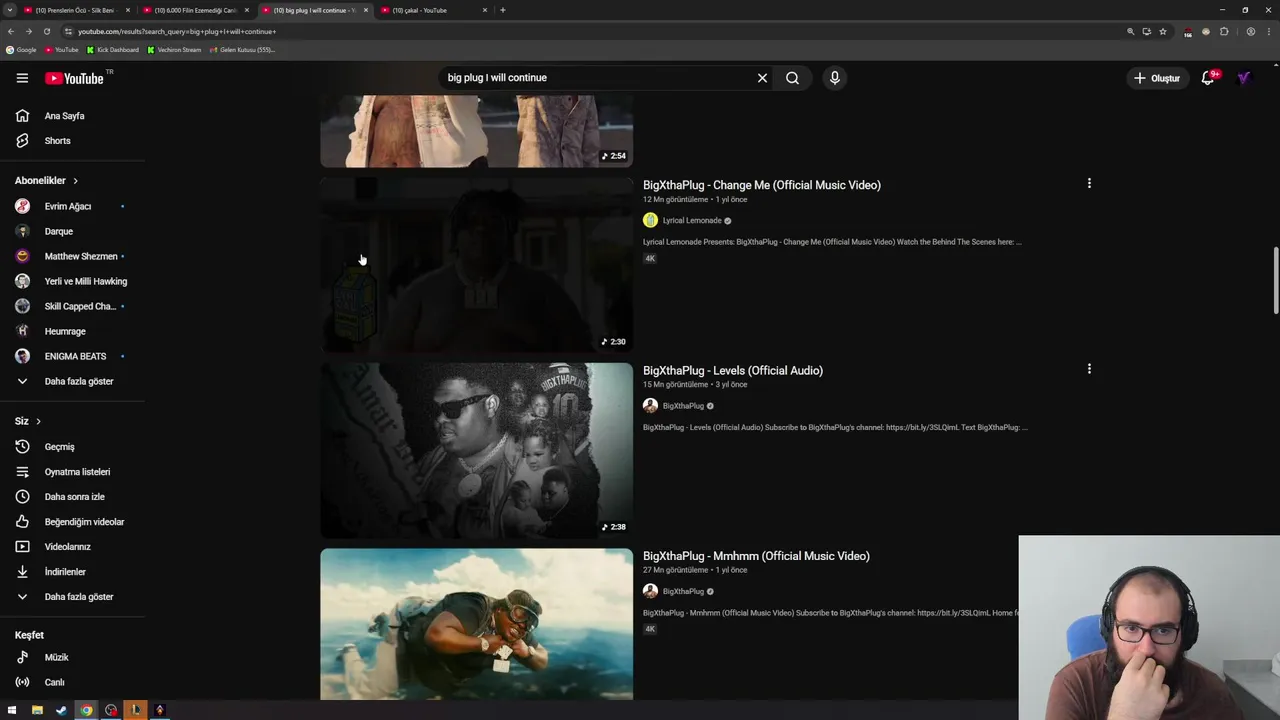Viewport: 1280px width, 720px height.
Task: Bookmark this page with the star icon
Action: [x=1163, y=31]
